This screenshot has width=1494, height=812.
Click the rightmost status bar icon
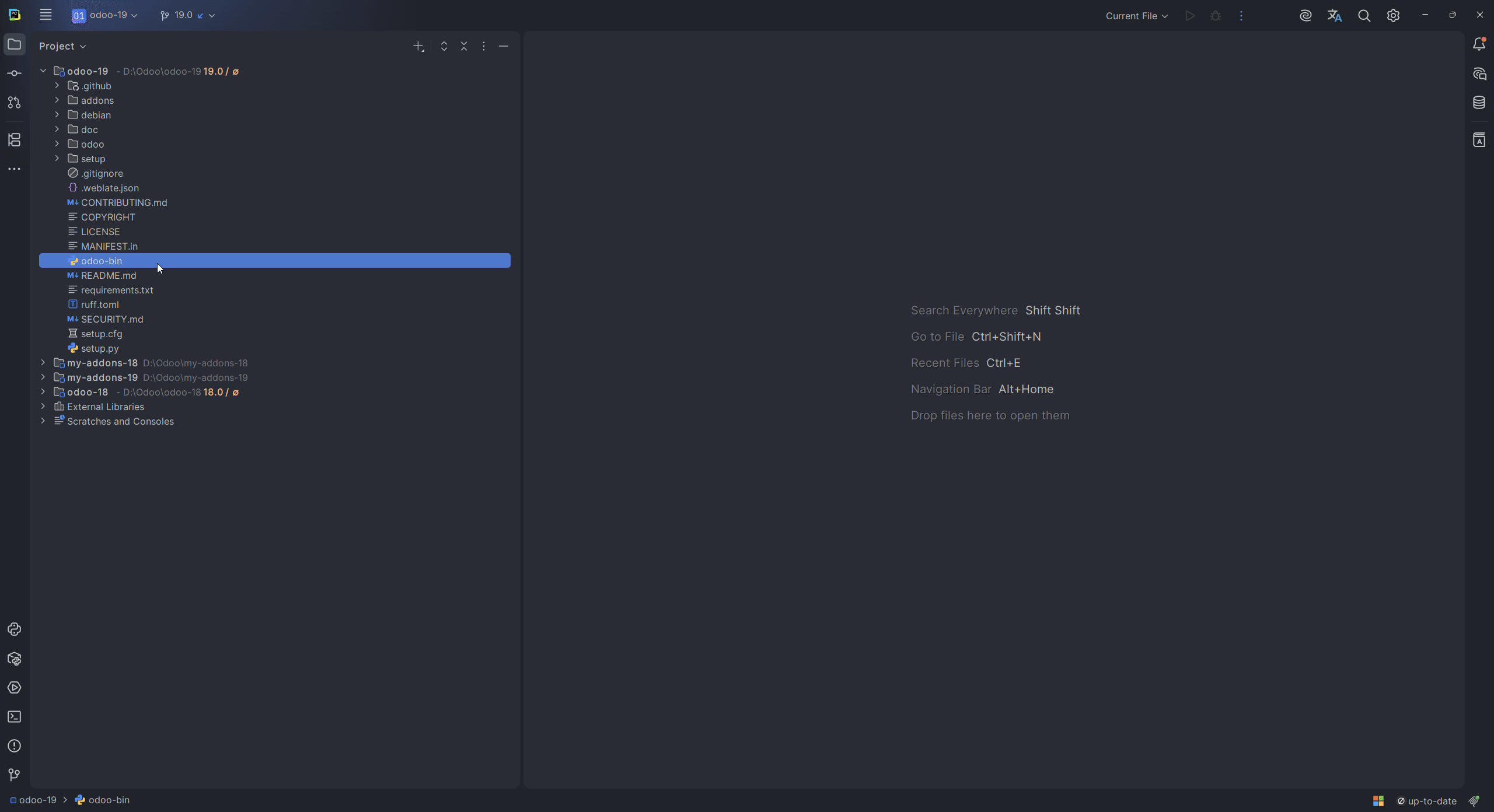[x=1474, y=801]
